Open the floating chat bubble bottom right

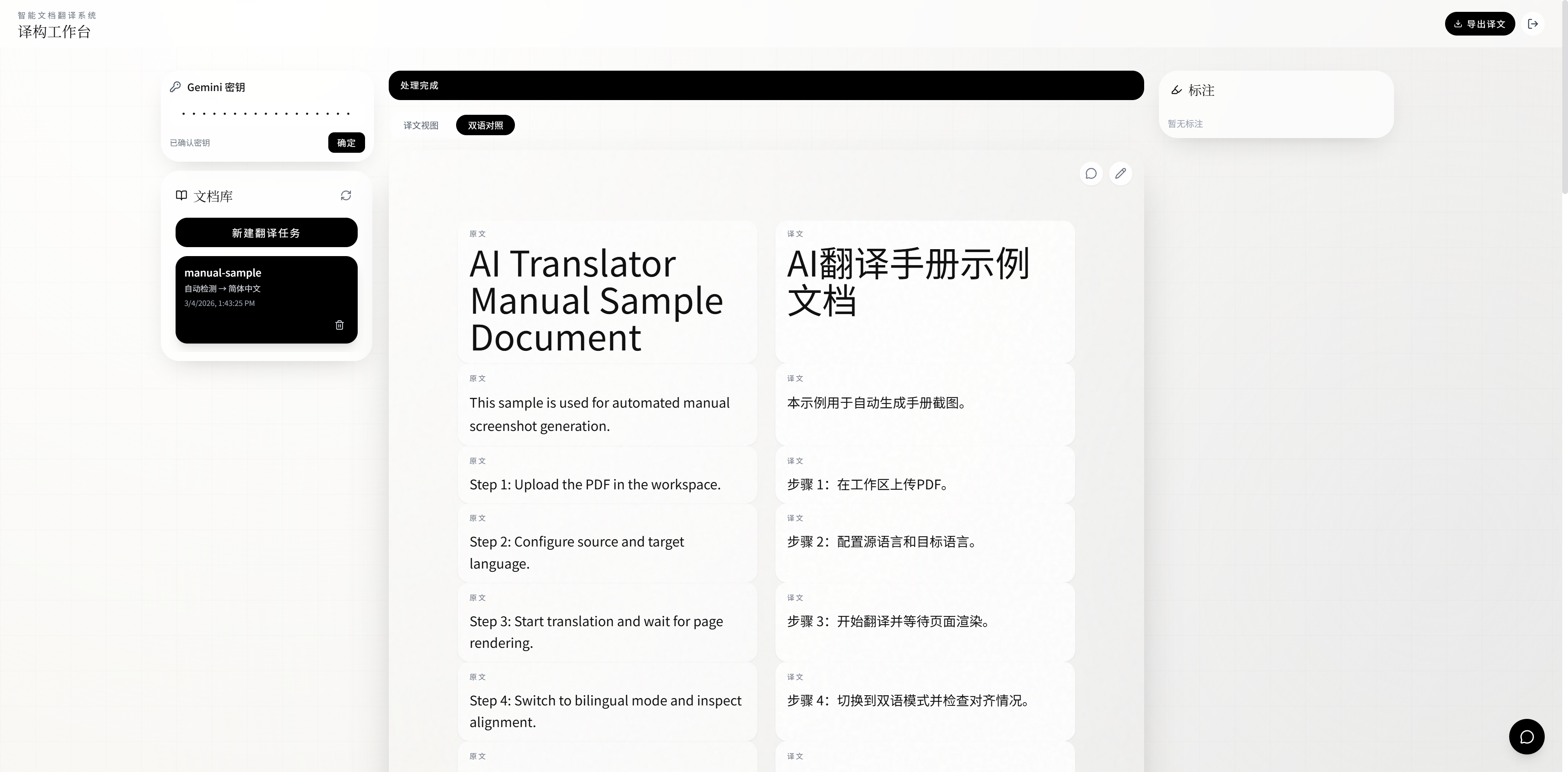click(1527, 736)
